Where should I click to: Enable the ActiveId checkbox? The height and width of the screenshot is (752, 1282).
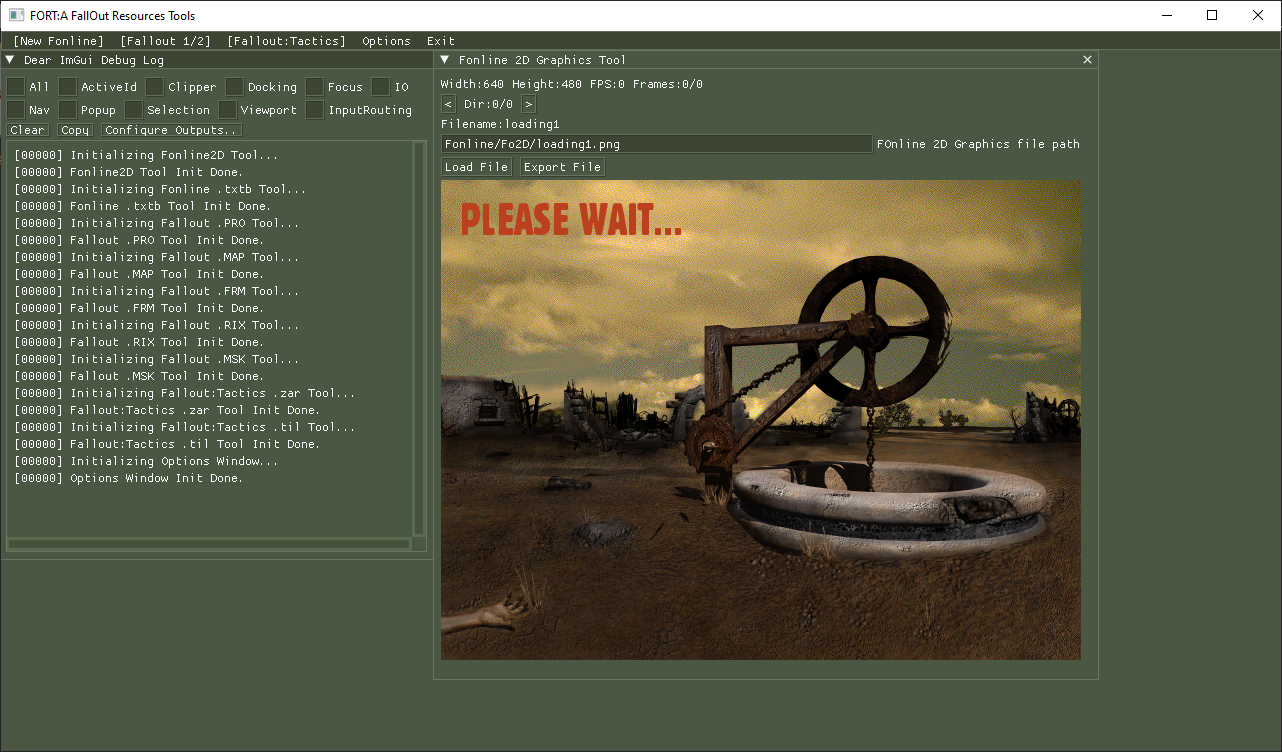click(67, 87)
